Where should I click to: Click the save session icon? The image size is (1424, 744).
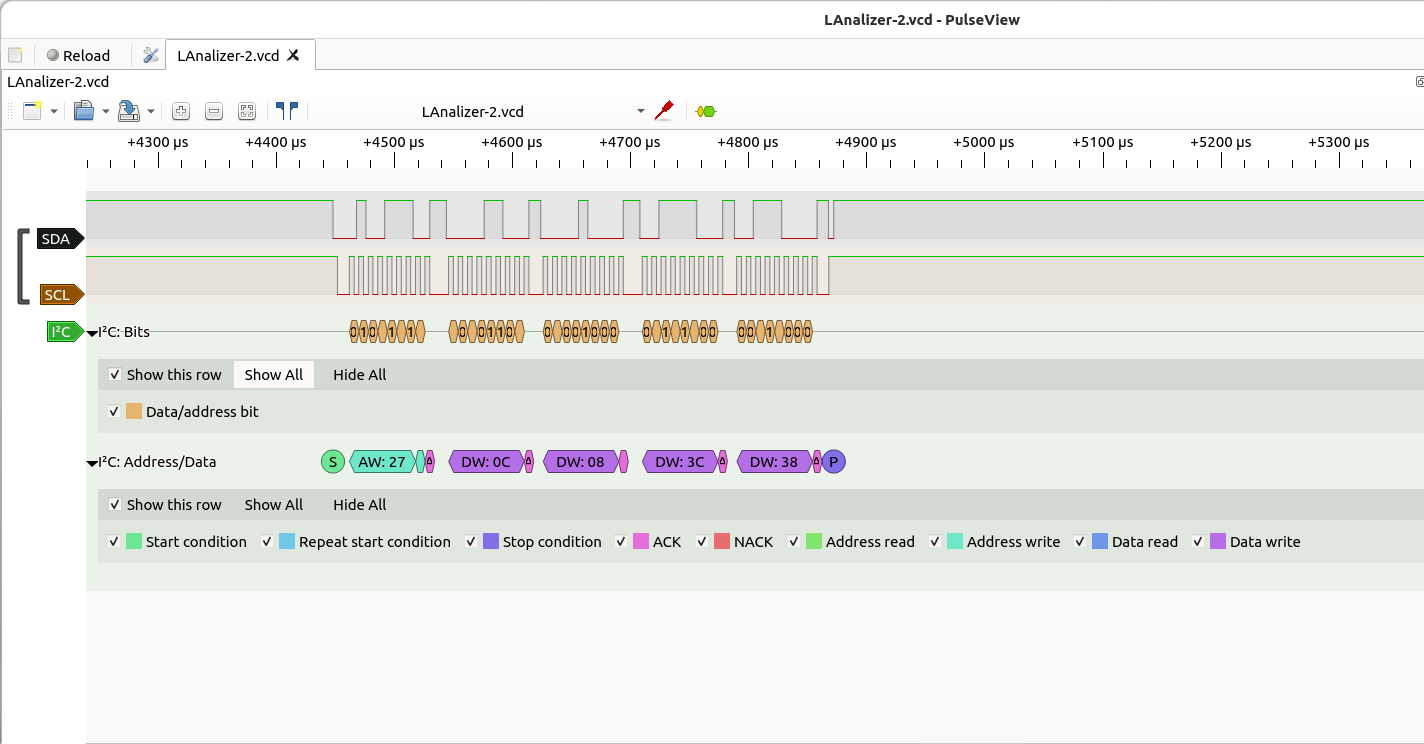128,111
